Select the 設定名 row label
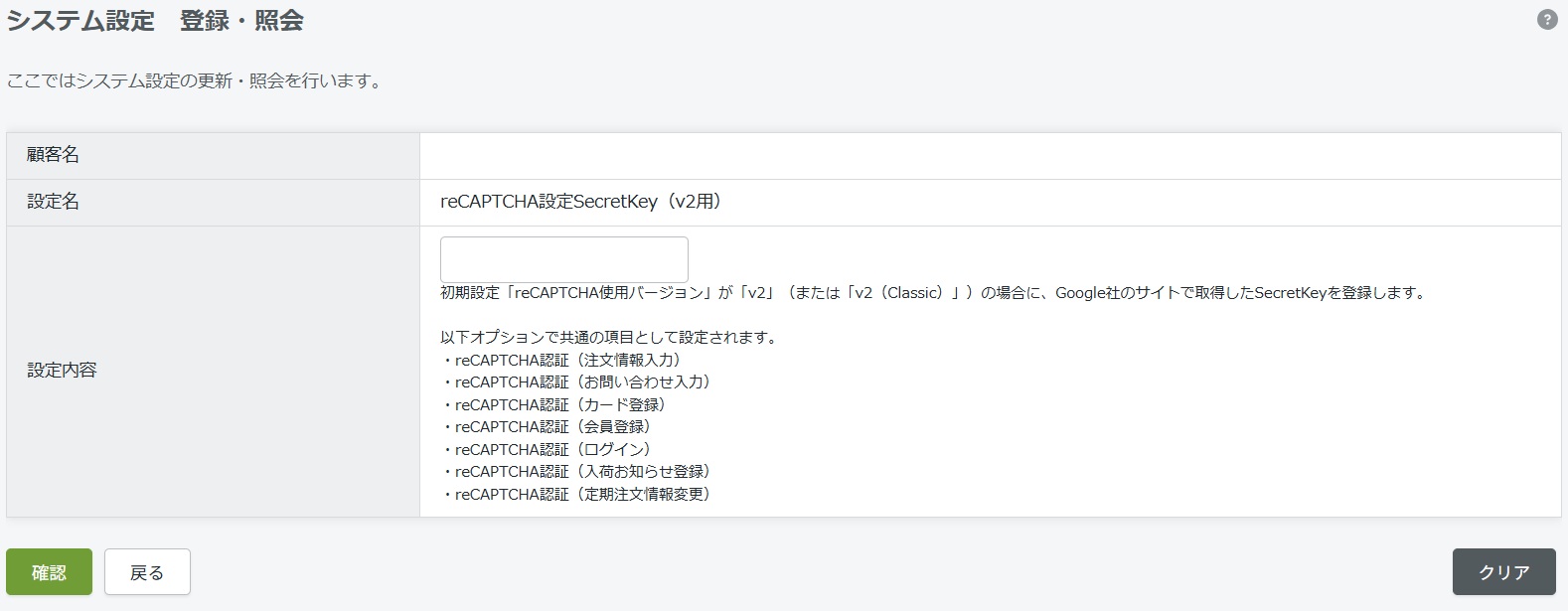This screenshot has height=611, width=1568. click(x=54, y=202)
